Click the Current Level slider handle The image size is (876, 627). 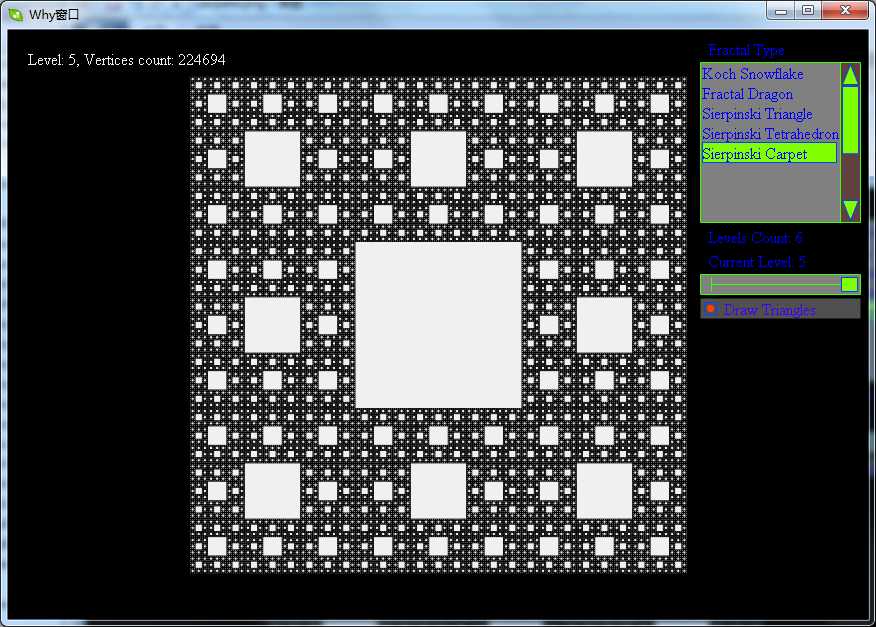click(x=849, y=284)
